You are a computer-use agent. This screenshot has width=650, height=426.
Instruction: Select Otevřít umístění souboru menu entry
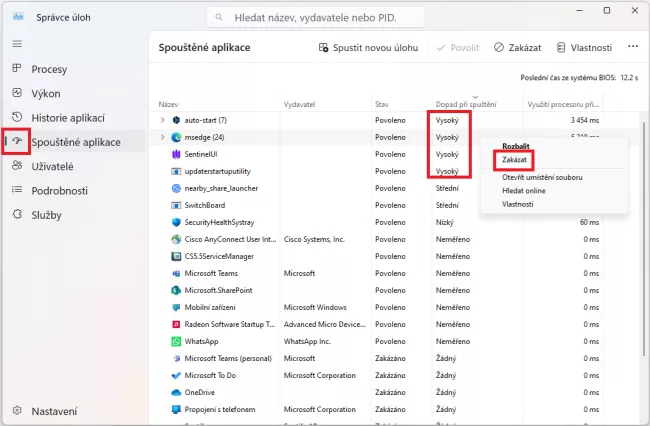(542, 177)
